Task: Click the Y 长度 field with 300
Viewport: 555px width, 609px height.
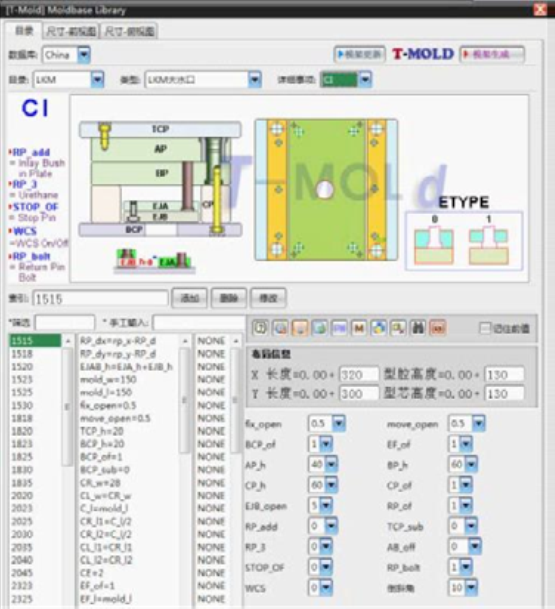Action: (359, 393)
